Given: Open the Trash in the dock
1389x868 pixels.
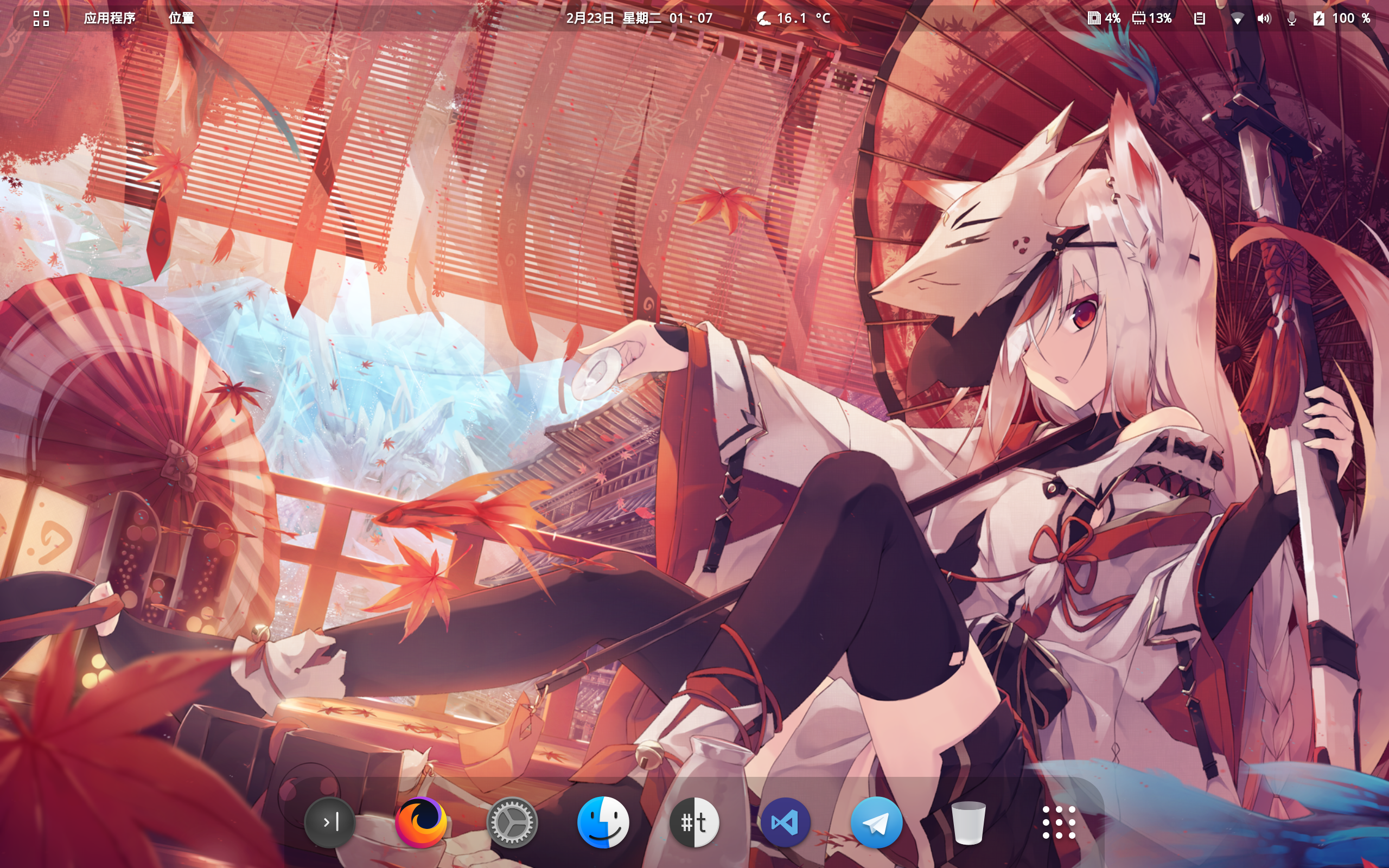Looking at the screenshot, I should [968, 822].
